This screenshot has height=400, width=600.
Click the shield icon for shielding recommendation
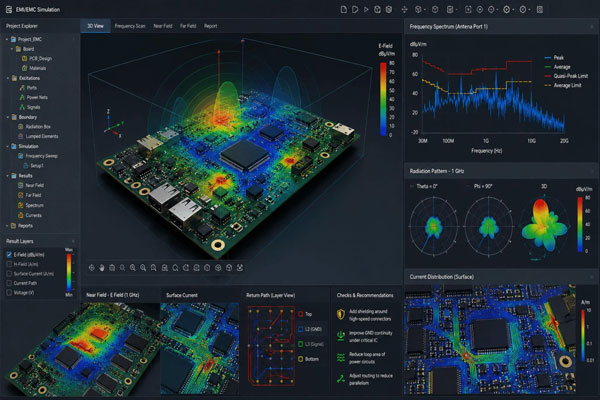click(x=341, y=315)
